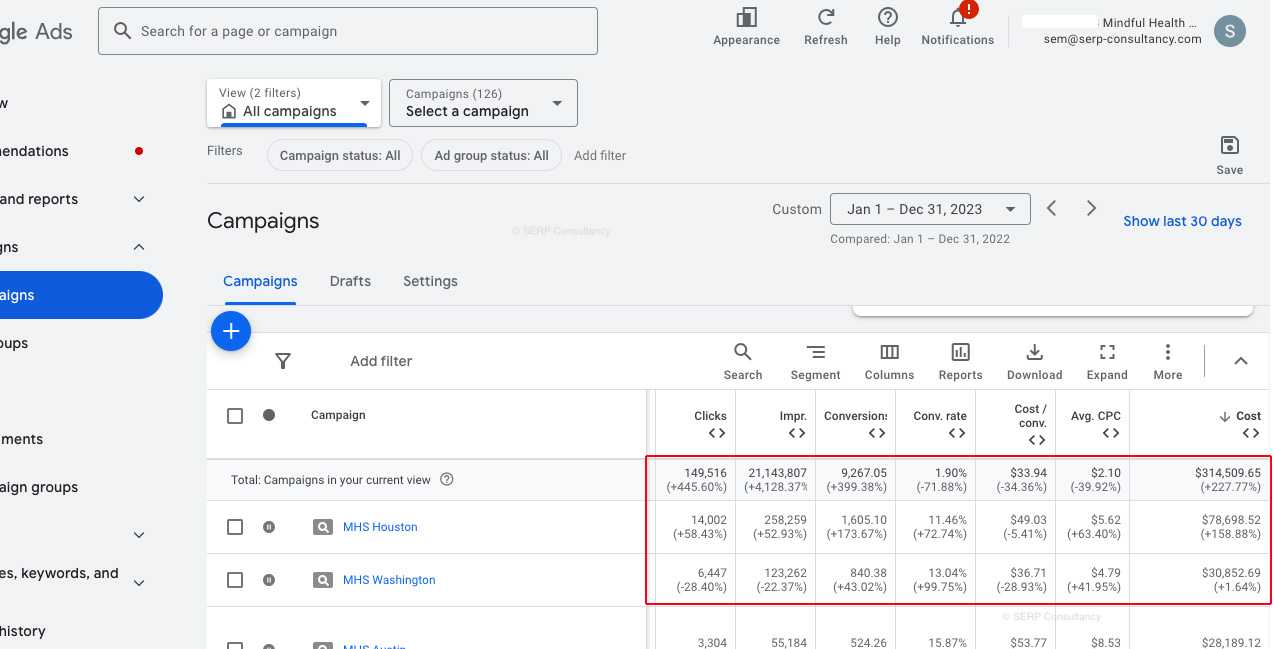This screenshot has height=649, width=1274.
Task: Check the MHS Washington row checkbox
Action: (x=235, y=580)
